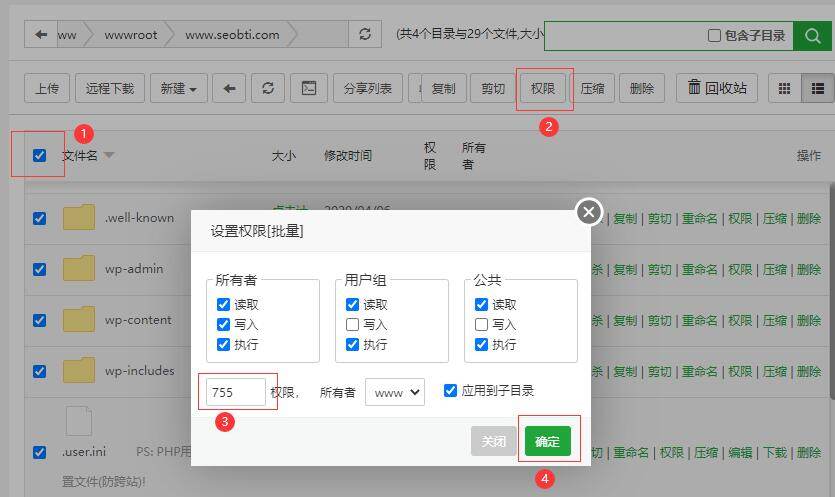Screen dimensions: 835x497
Task: Click 复制 link in wp-admin row
Action: click(x=625, y=270)
